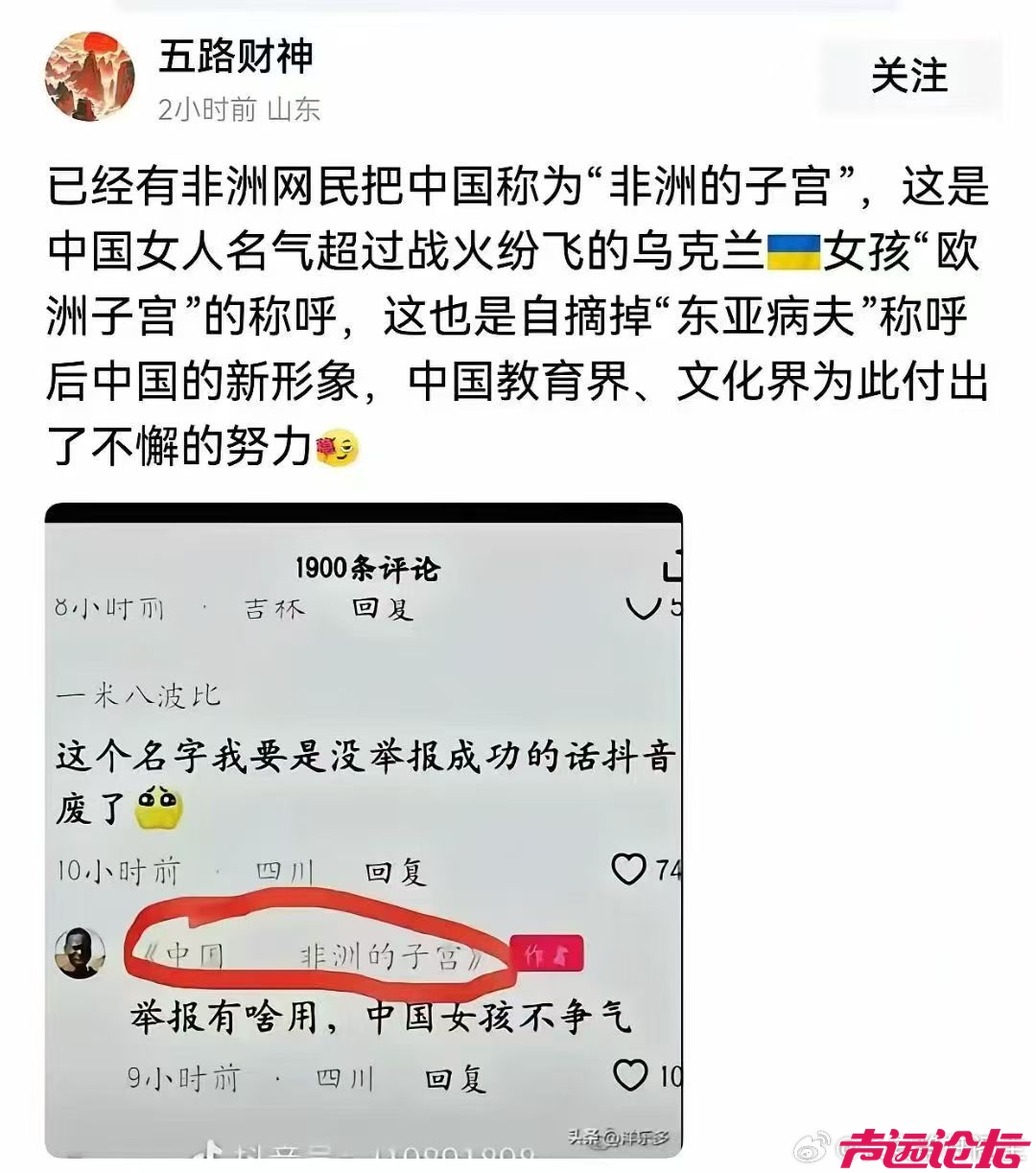
Task: Click the 2小时前 山东 timestamp
Action: click(x=239, y=109)
